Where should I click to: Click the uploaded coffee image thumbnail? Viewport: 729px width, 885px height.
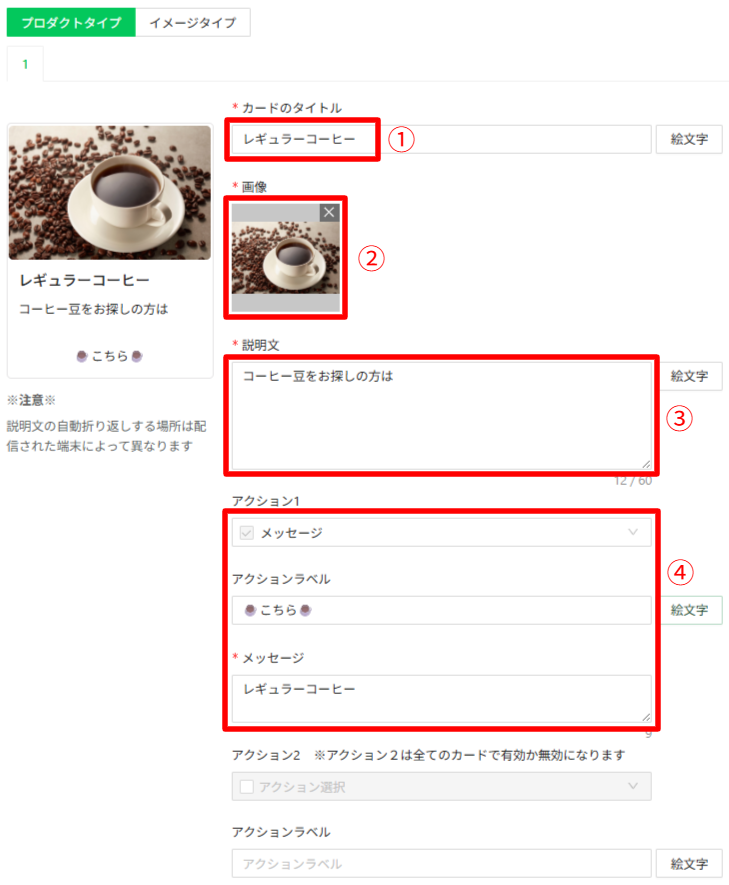pos(286,258)
